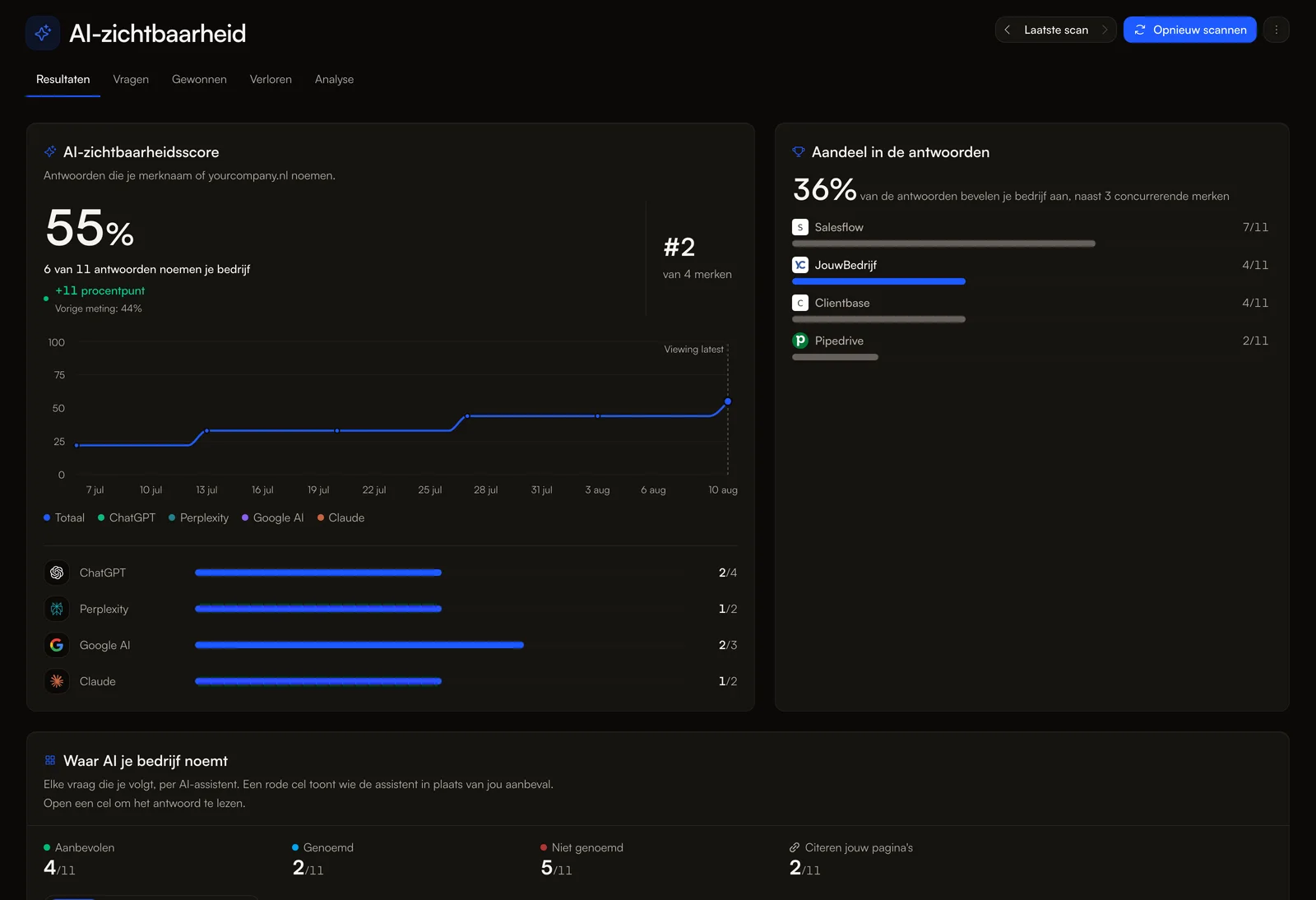
Task: Select the chart data point near 28 jul
Action: tap(467, 416)
